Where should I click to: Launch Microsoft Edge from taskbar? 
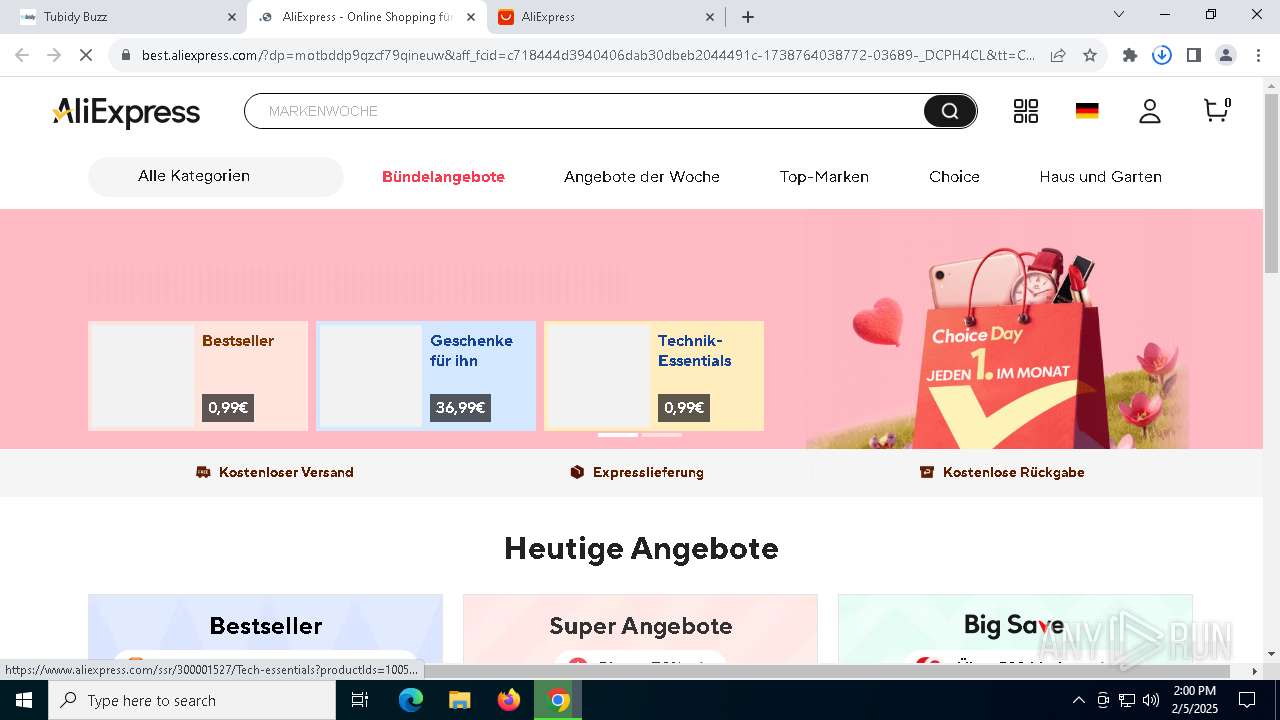point(411,700)
